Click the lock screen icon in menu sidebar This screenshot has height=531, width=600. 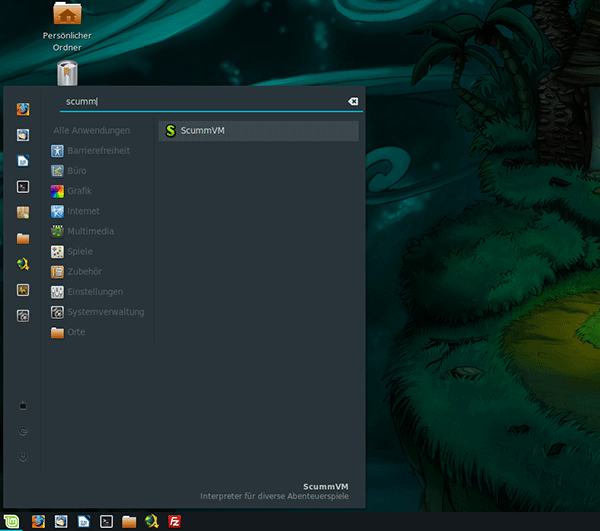tap(23, 406)
